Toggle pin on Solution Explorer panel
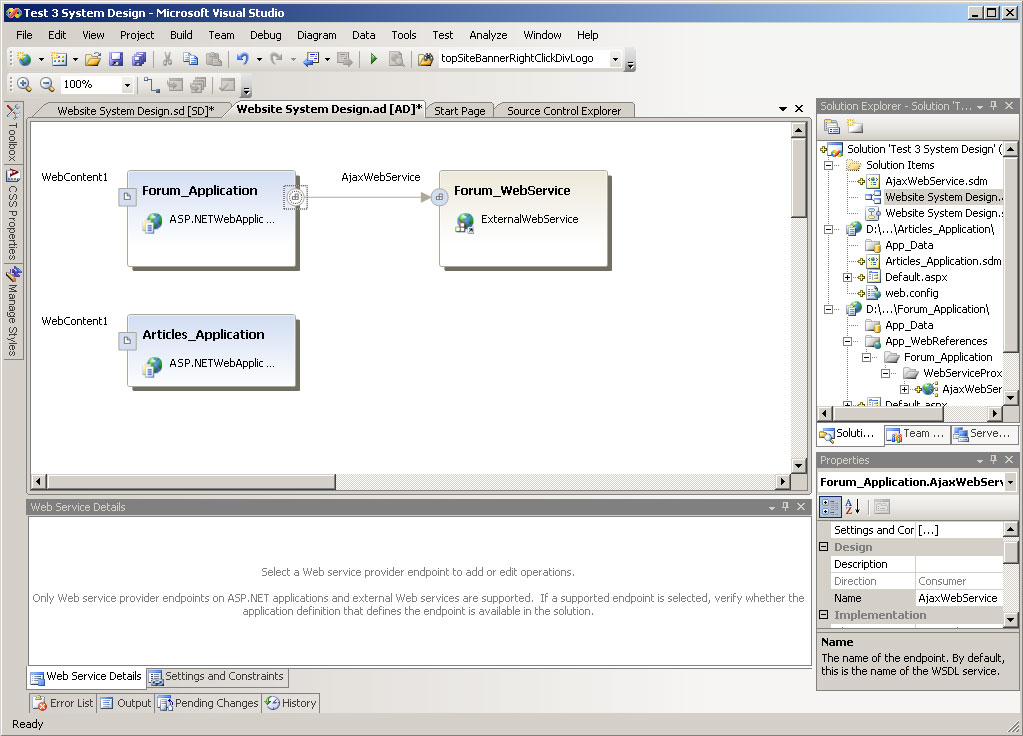Screen dimensions: 1023x736 click(x=994, y=106)
